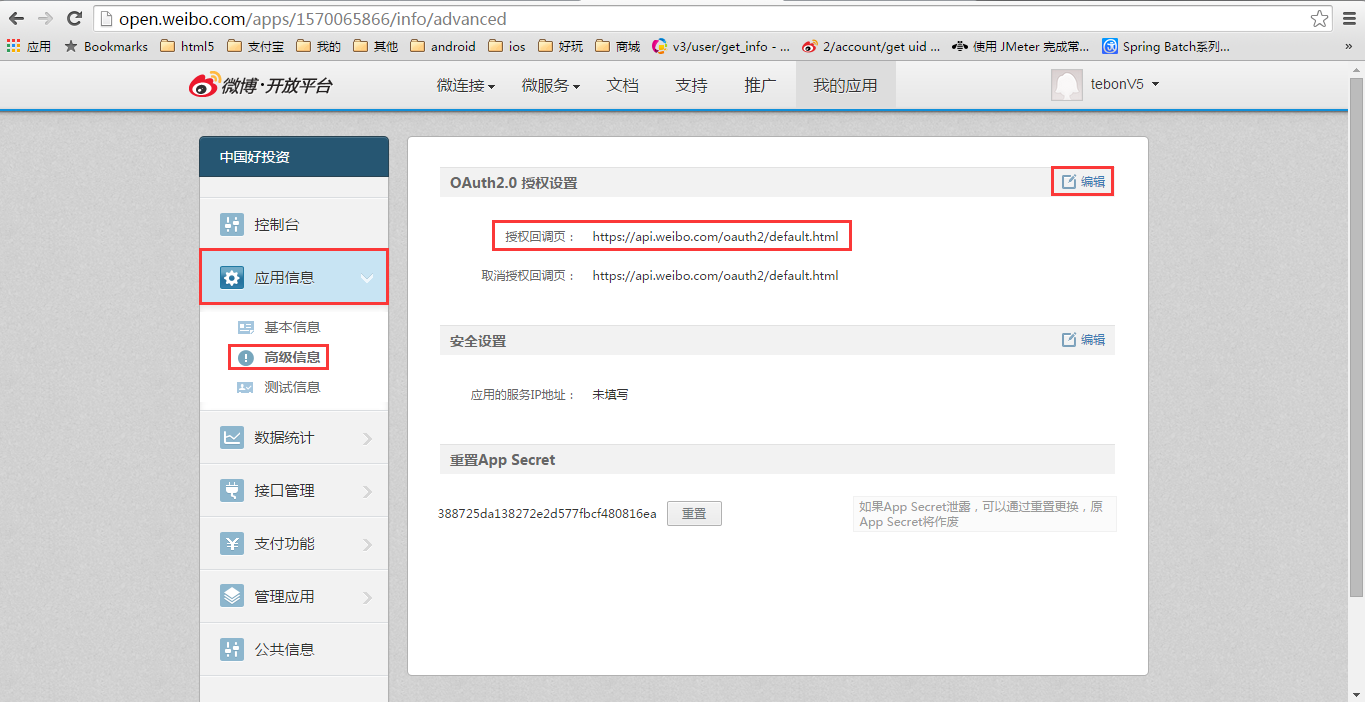The width and height of the screenshot is (1365, 702).
Task: Open 微服务 dropdown menu
Action: [x=550, y=86]
